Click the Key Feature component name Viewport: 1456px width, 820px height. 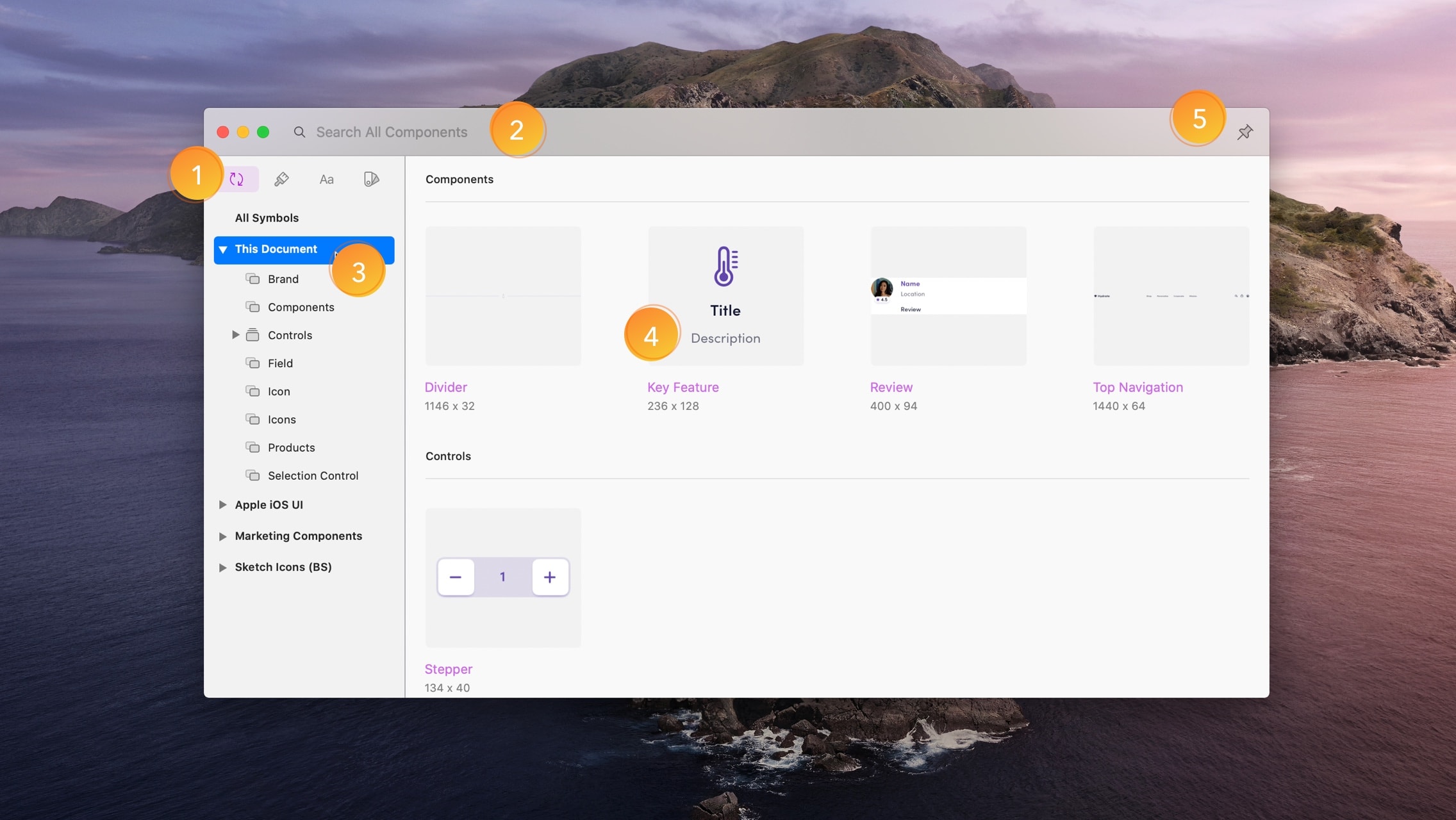coord(682,387)
